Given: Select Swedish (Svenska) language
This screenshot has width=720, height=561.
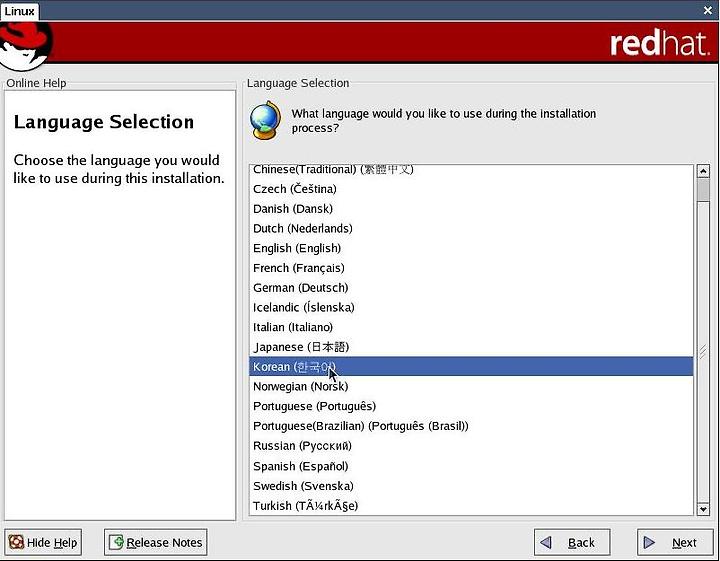Looking at the screenshot, I should tap(471, 486).
